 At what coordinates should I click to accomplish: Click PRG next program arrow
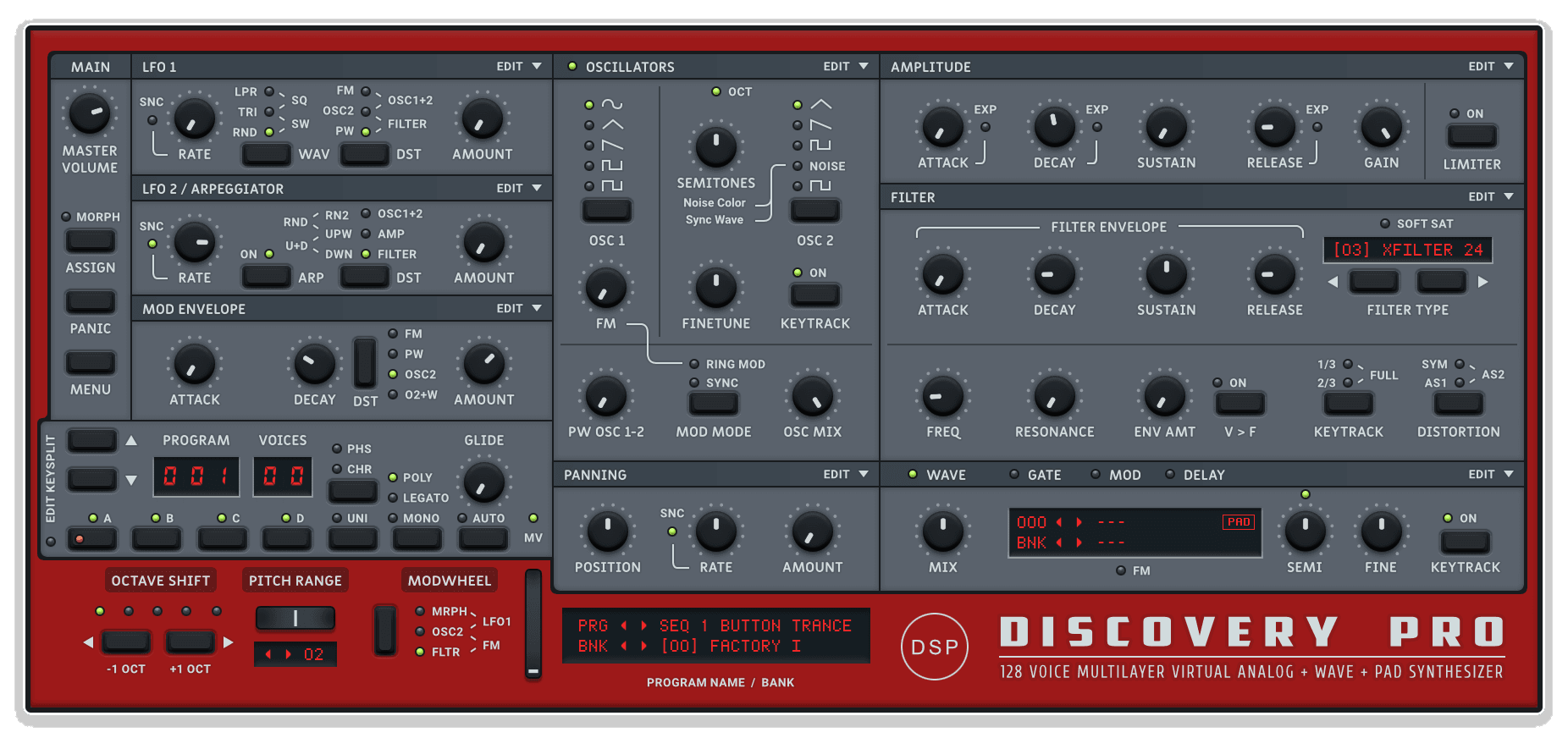(643, 625)
